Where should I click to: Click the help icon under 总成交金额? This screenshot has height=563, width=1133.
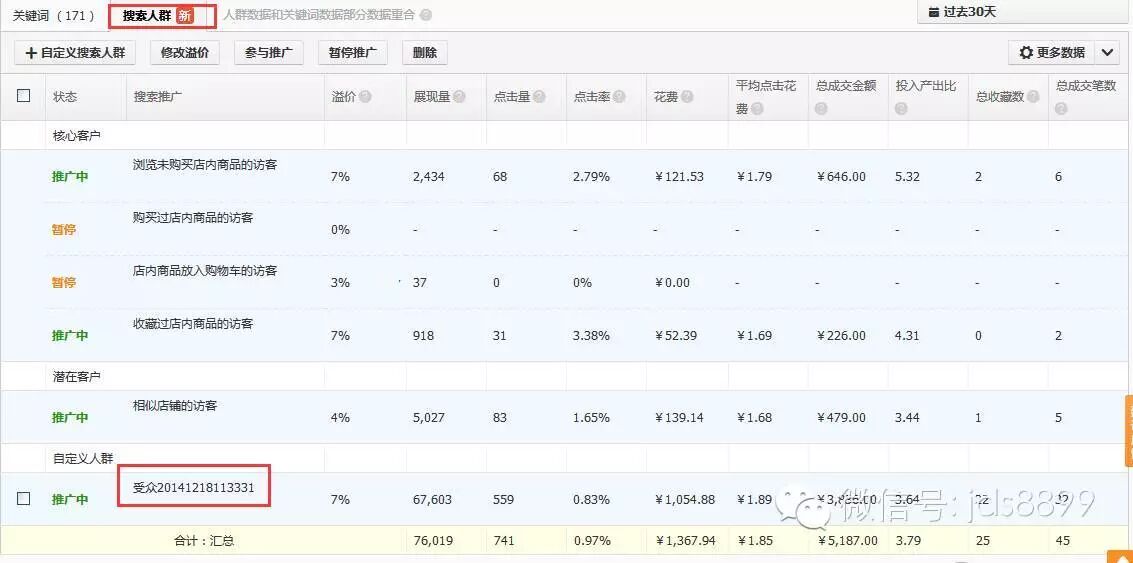[823, 109]
